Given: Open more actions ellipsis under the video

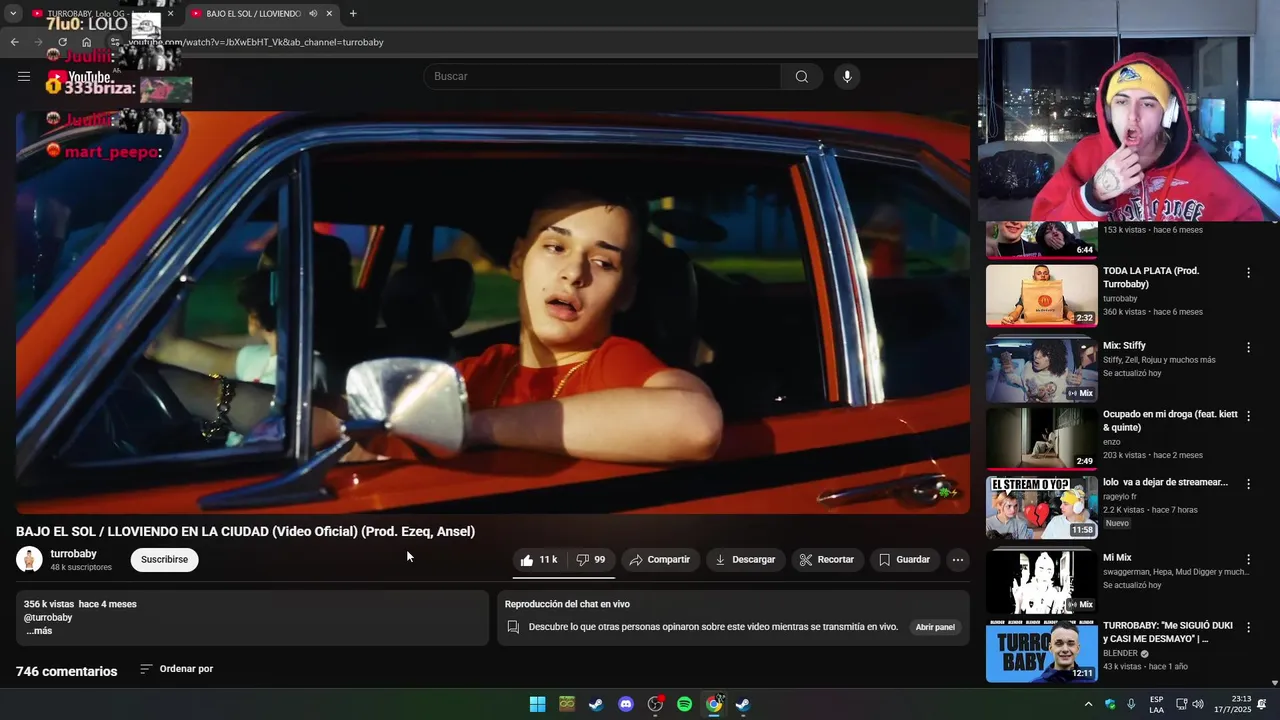Looking at the screenshot, I should [958, 560].
